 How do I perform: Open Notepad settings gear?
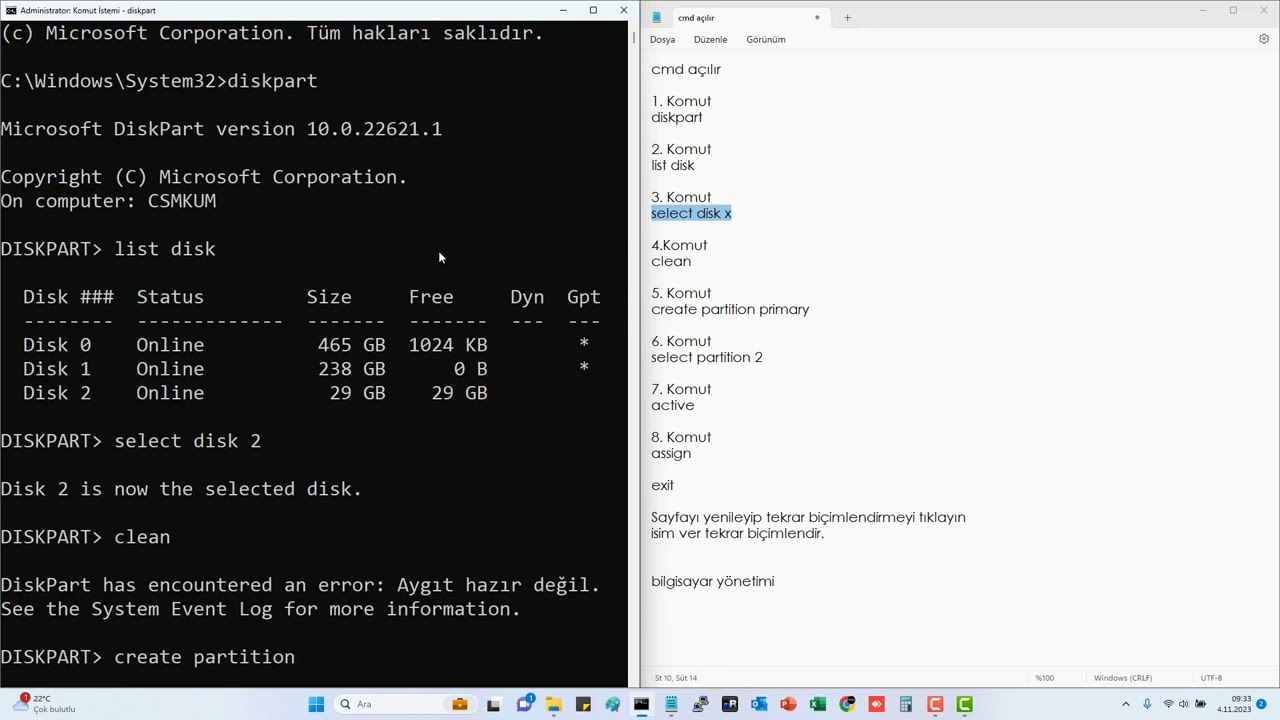click(x=1263, y=39)
